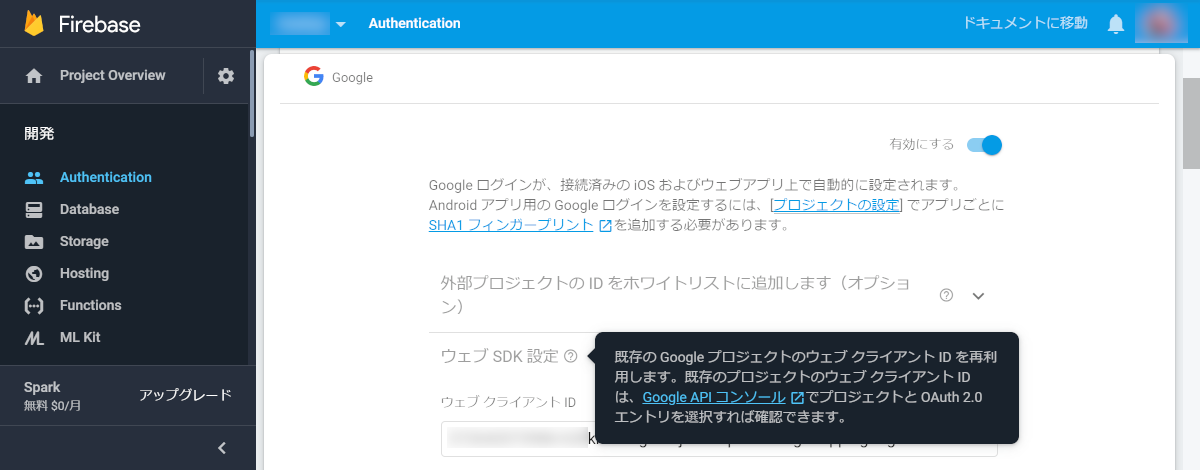1200x470 pixels.
Task: Click ドキュメントに移動 link
Action: pos(1025,23)
